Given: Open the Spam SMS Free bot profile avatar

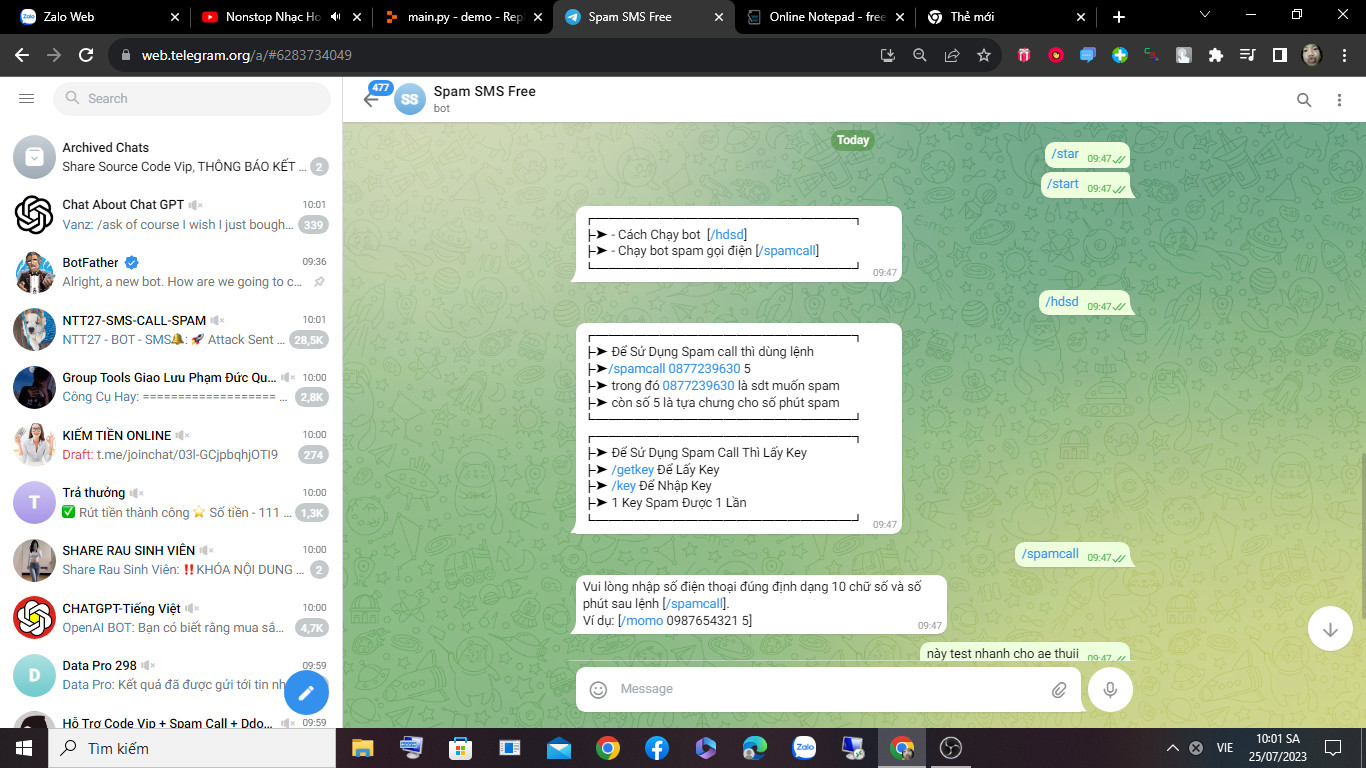Looking at the screenshot, I should pyautogui.click(x=410, y=99).
